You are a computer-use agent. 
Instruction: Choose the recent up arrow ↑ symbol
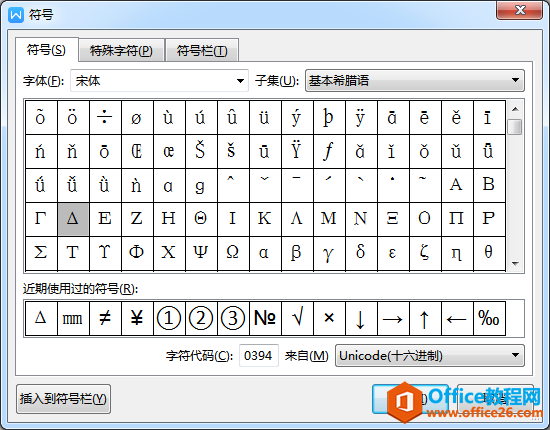point(425,318)
